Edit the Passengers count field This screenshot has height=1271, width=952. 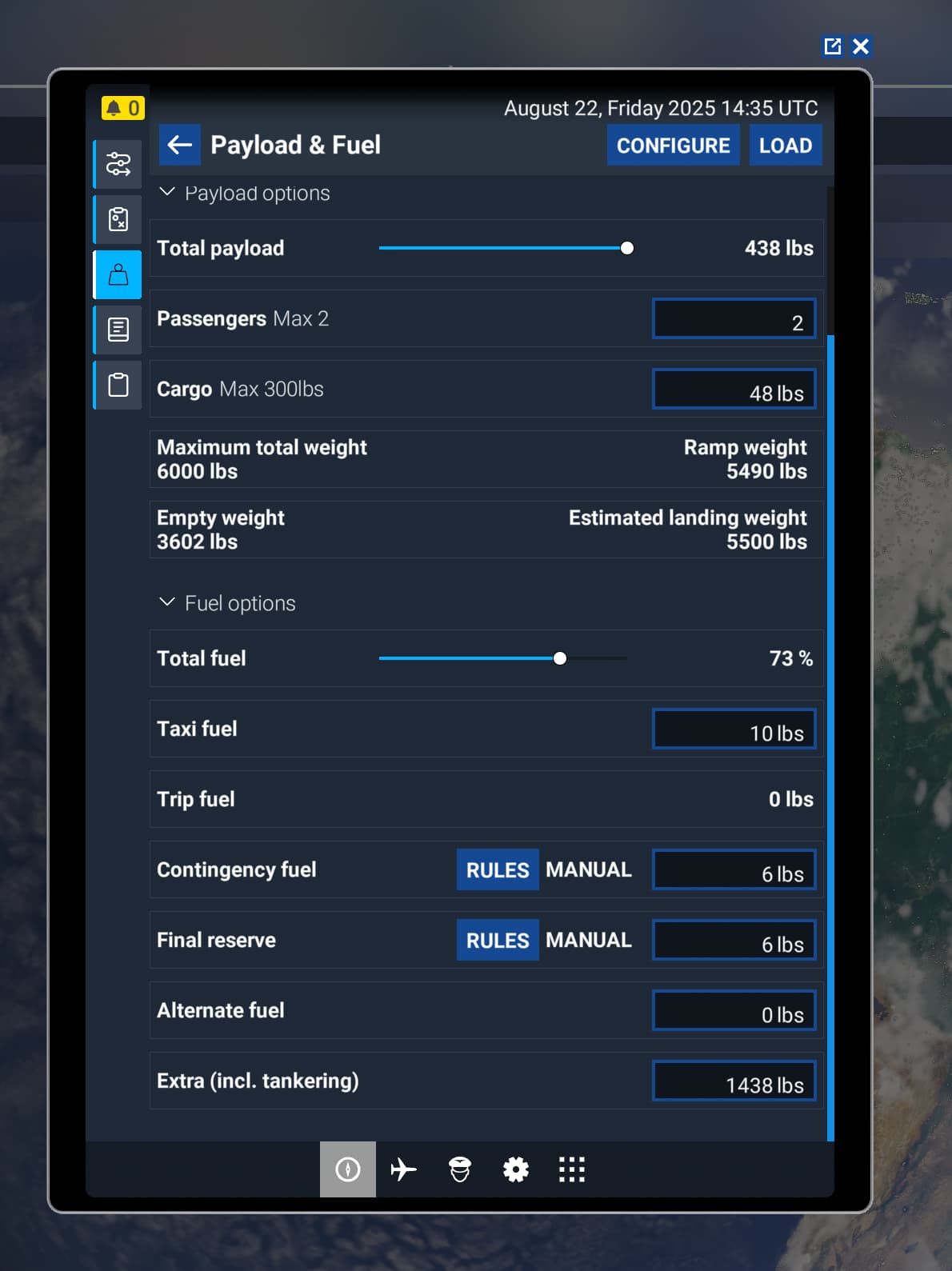click(734, 319)
